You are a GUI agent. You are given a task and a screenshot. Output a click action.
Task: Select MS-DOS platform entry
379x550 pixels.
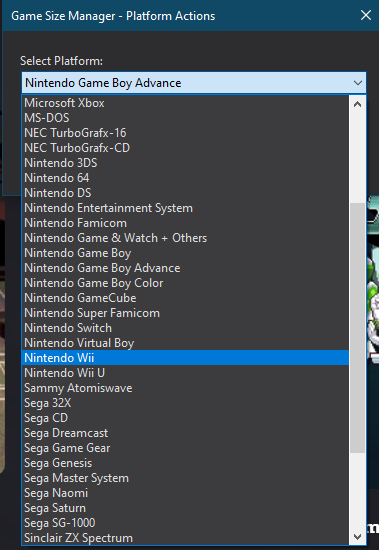(x=185, y=118)
